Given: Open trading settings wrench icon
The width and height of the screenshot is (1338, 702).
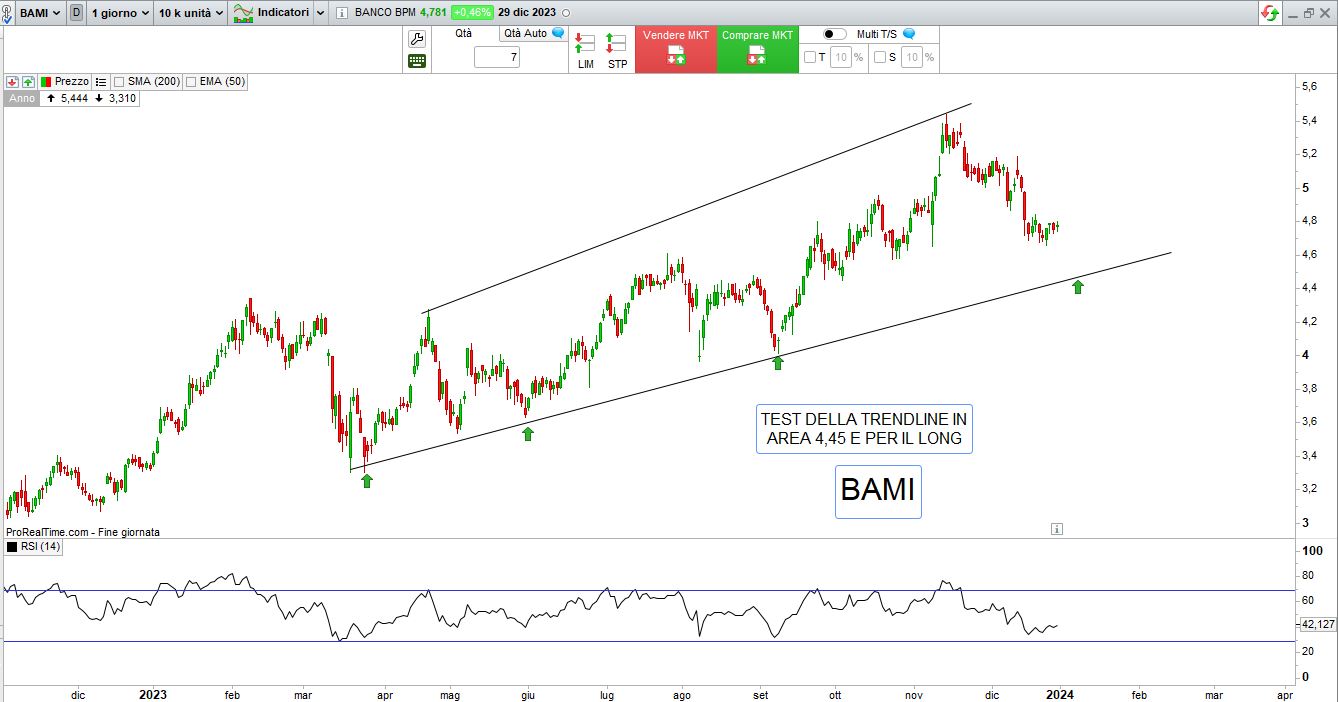Looking at the screenshot, I should (417, 38).
